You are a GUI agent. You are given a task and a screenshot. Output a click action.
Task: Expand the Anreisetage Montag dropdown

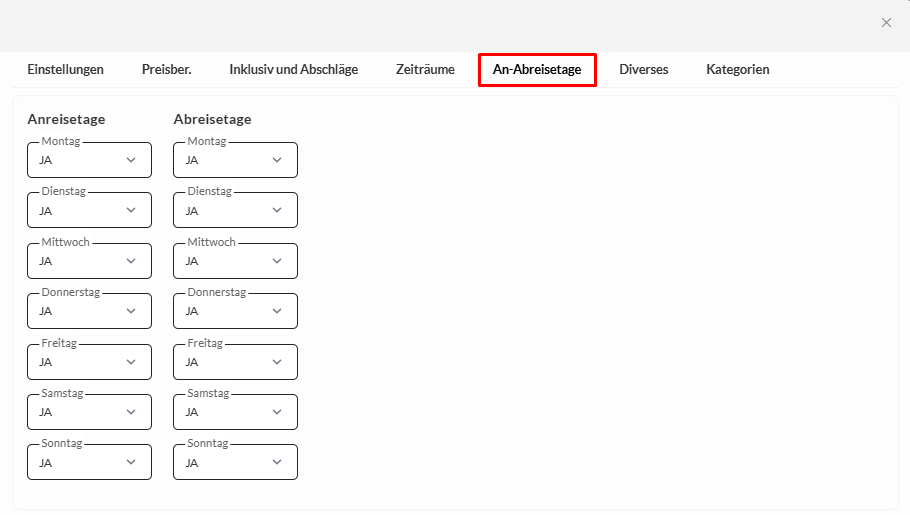90,160
